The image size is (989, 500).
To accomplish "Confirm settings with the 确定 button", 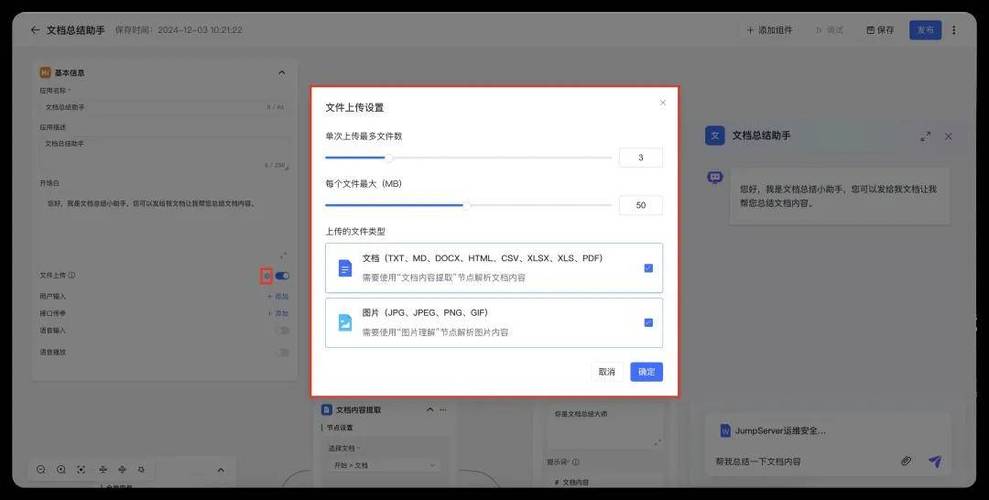I will (646, 371).
